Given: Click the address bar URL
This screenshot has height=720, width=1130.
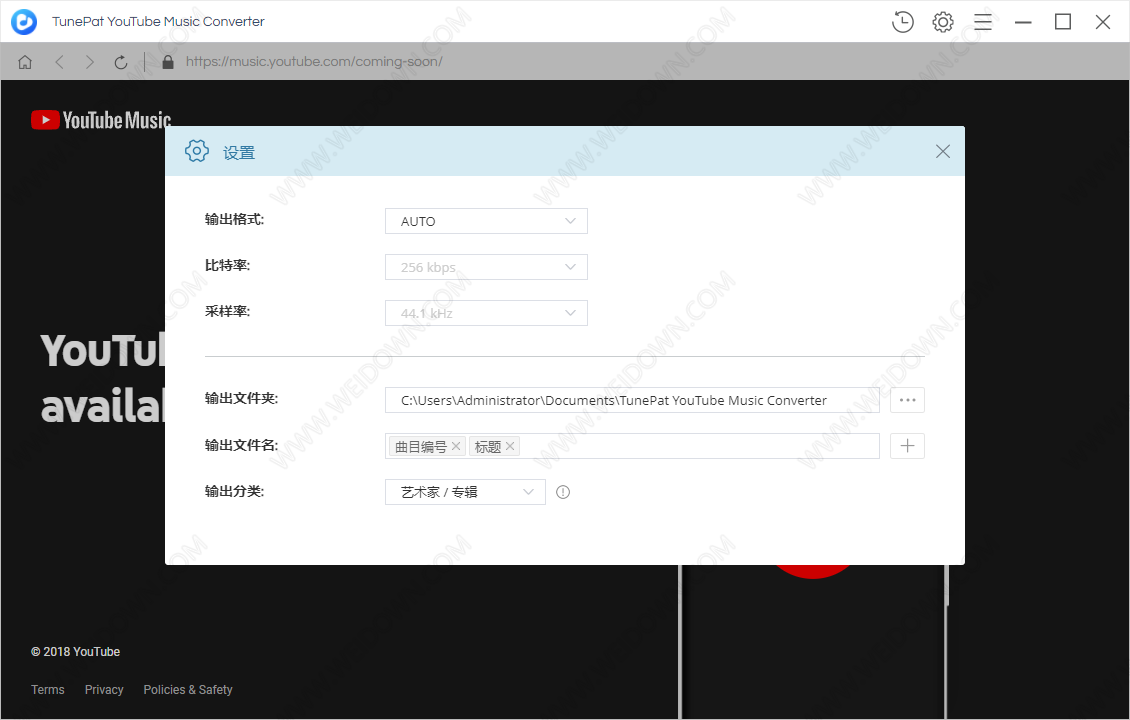Looking at the screenshot, I should [314, 62].
